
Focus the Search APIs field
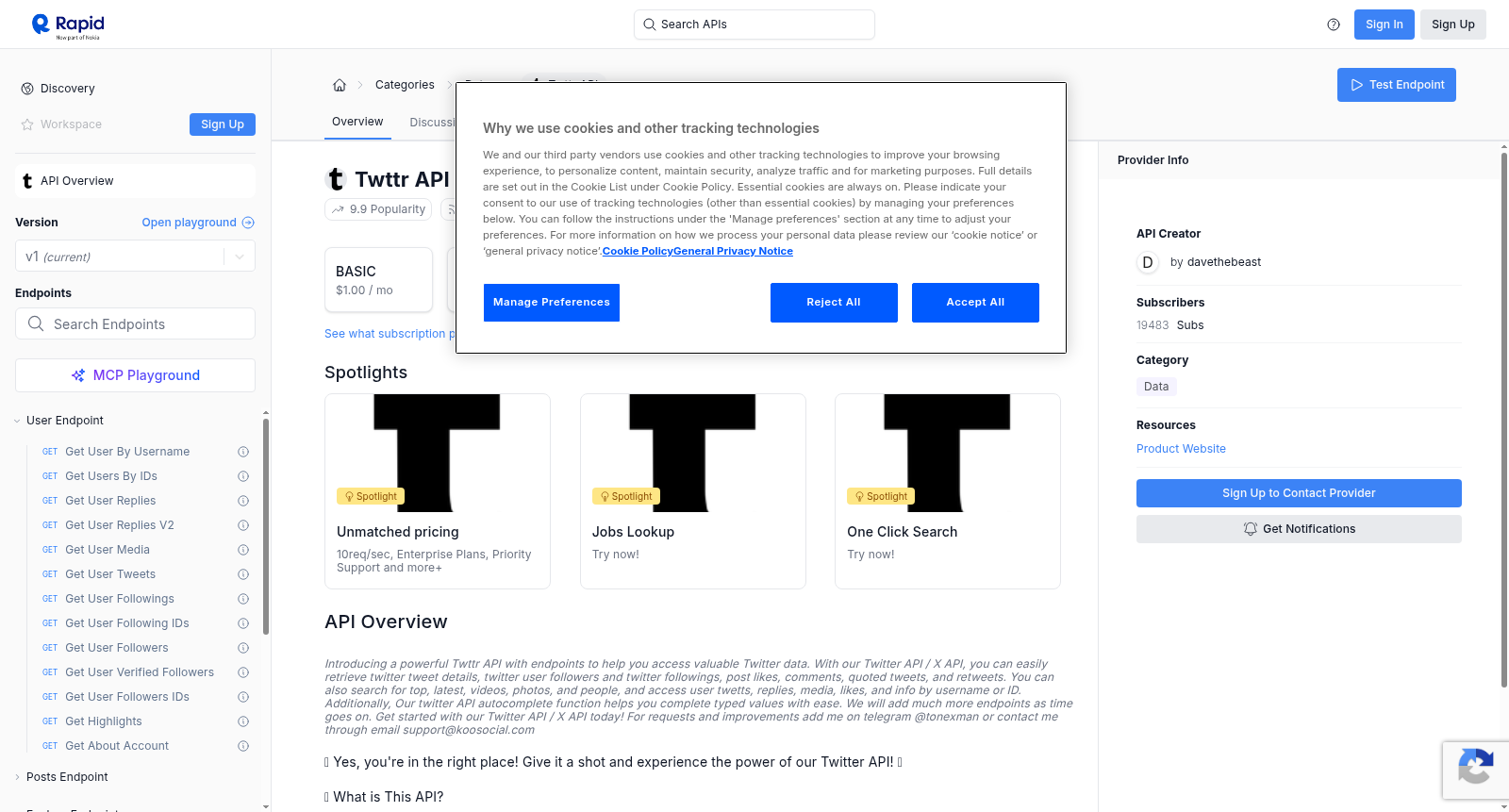[754, 25]
